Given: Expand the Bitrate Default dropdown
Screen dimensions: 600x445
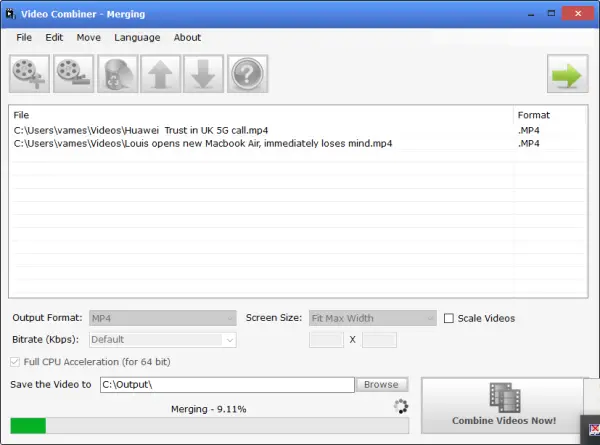Looking at the screenshot, I should click(163, 340).
